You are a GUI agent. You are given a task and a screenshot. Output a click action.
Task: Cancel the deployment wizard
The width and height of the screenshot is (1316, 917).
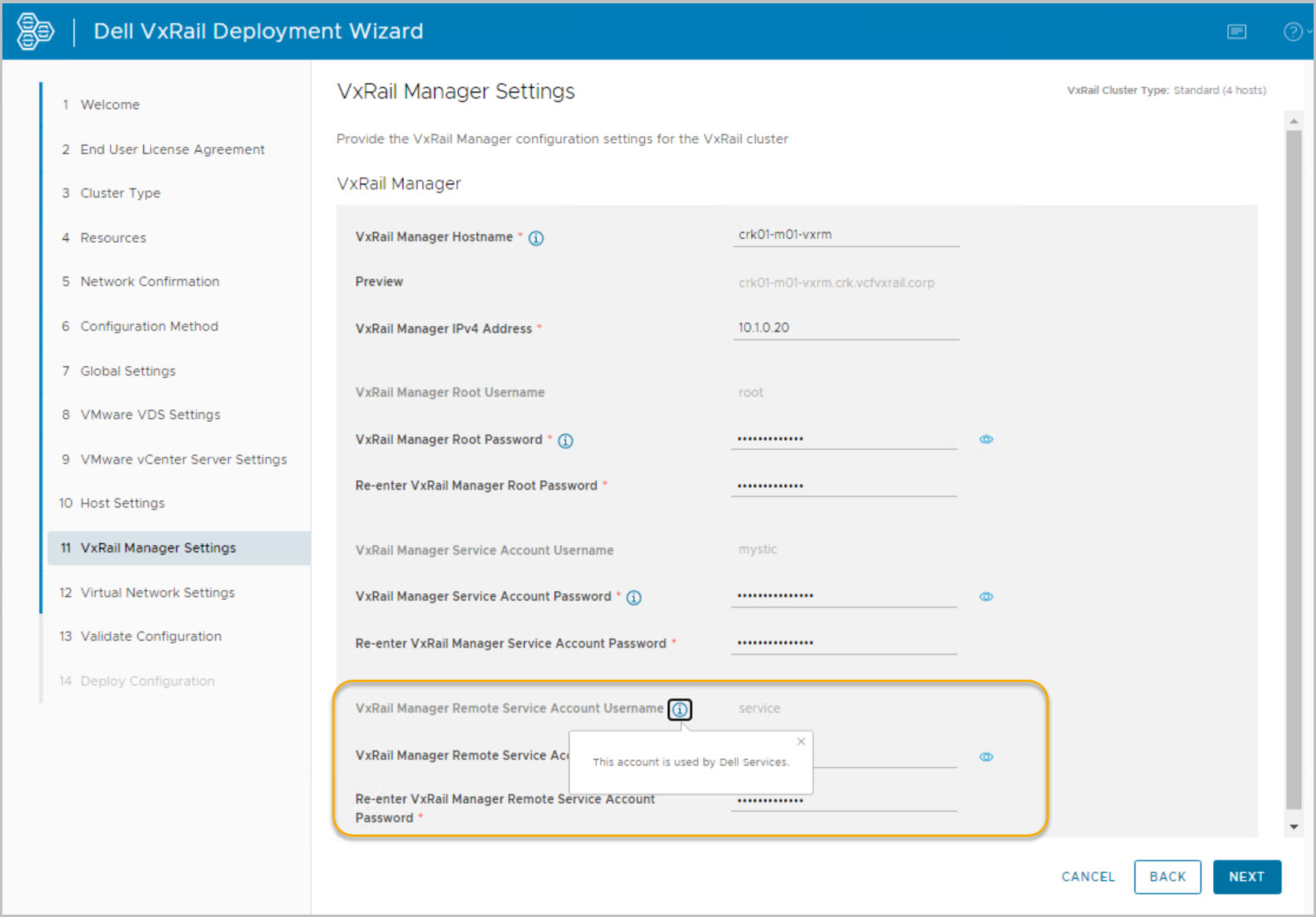pyautogui.click(x=1087, y=877)
